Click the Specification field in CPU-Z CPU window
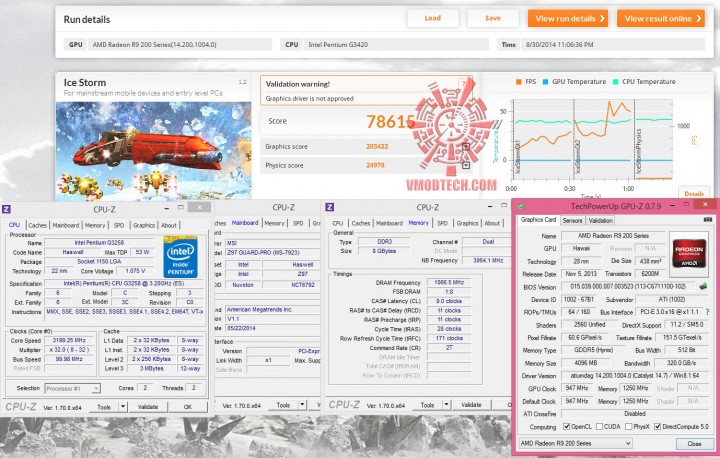 pos(124,283)
